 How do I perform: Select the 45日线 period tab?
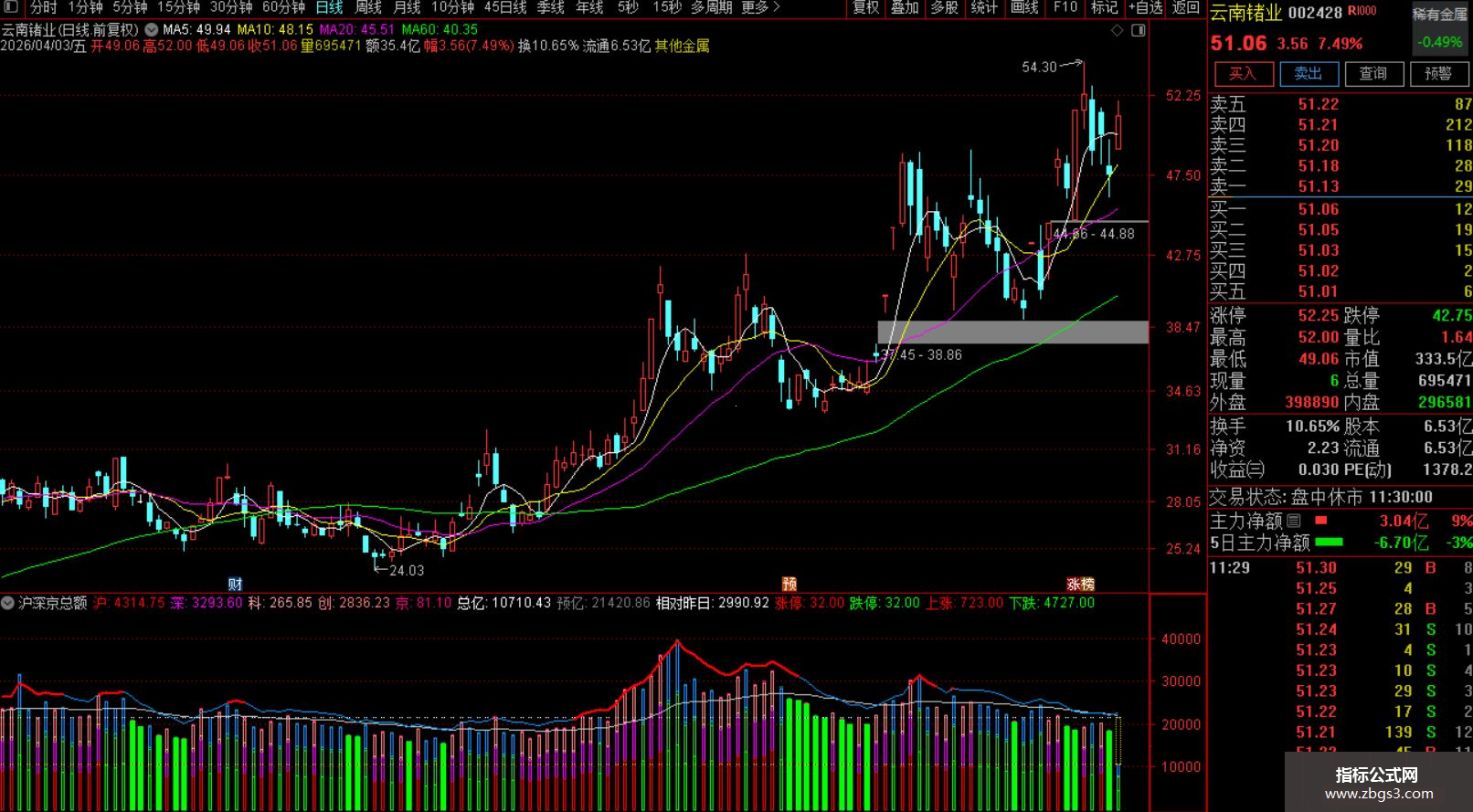(x=505, y=7)
